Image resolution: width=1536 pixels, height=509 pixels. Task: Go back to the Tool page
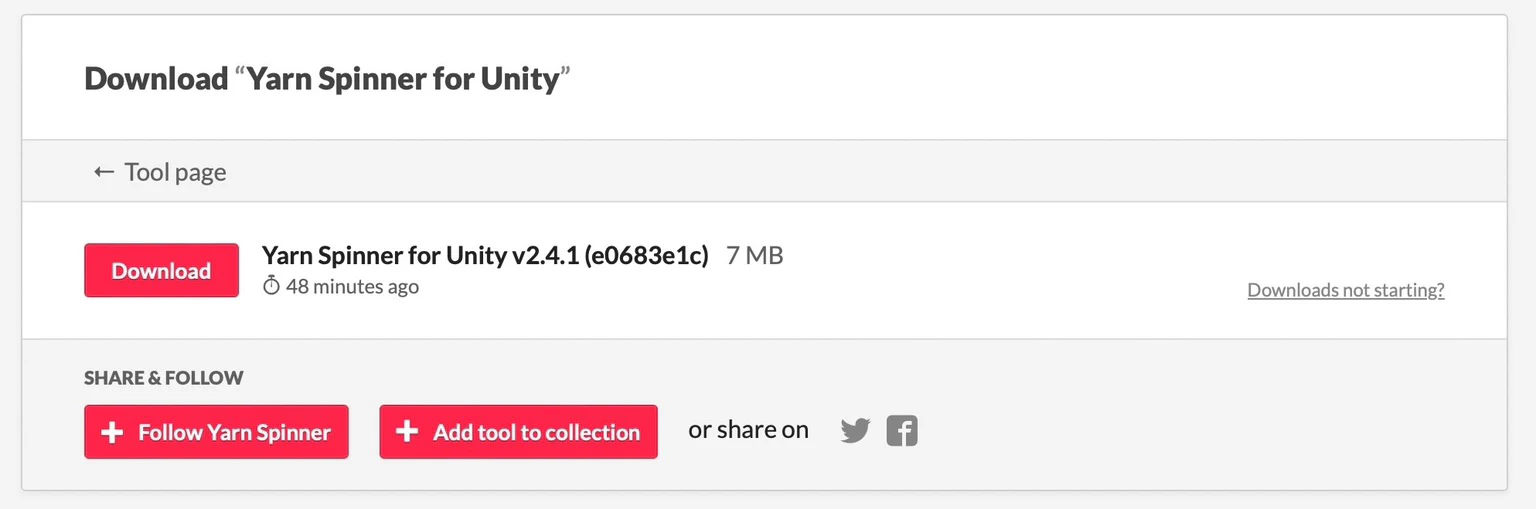pyautogui.click(x=175, y=172)
